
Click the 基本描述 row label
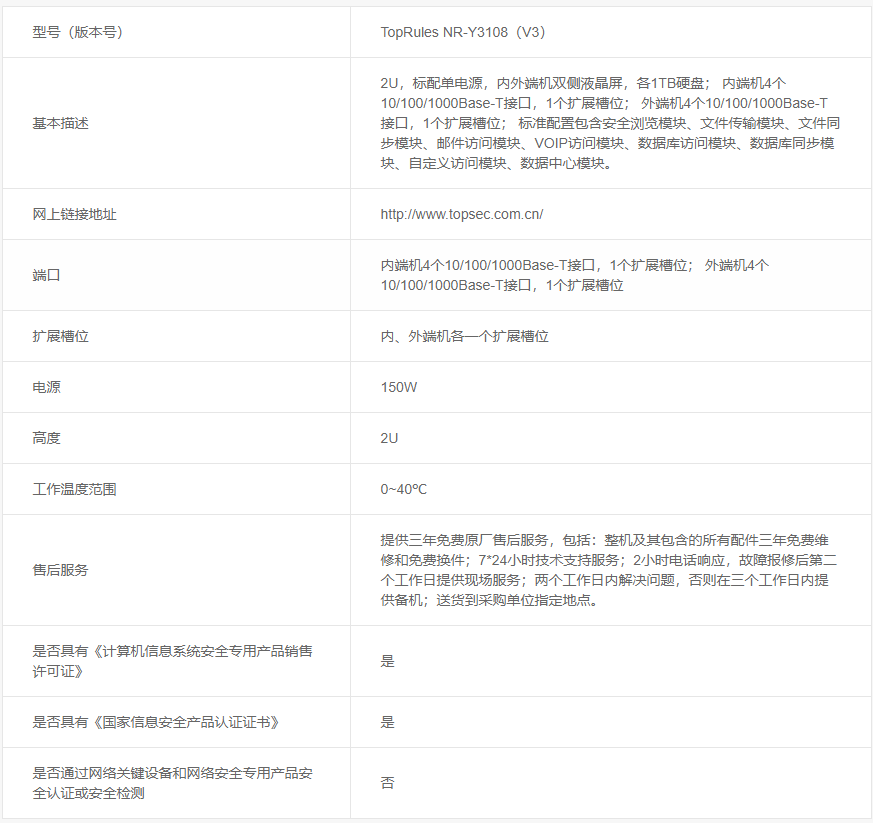coord(61,123)
